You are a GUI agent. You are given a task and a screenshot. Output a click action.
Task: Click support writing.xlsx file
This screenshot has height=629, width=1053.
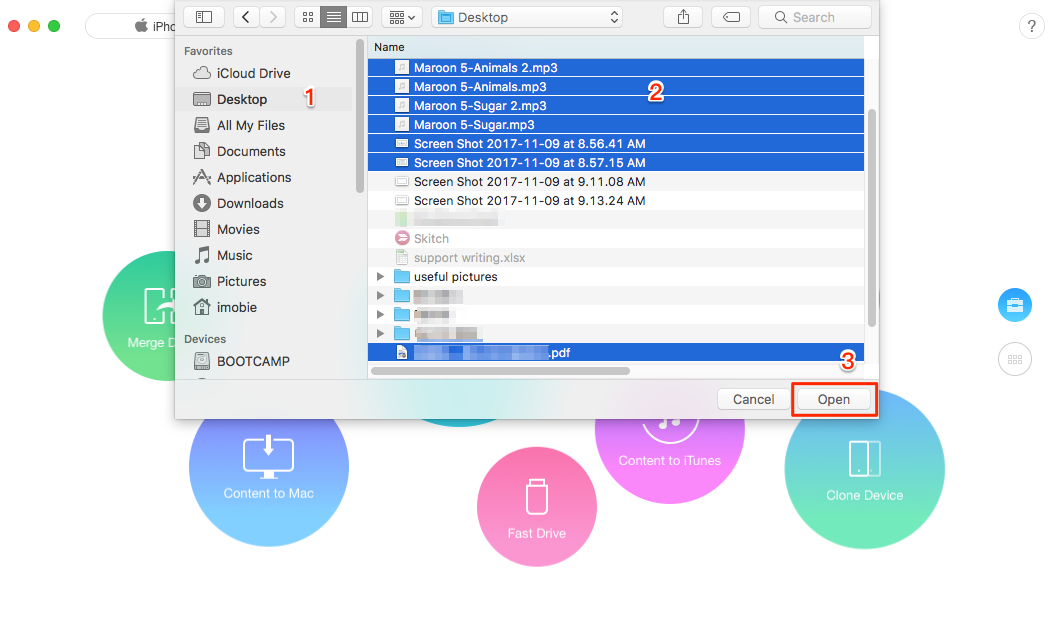tap(616, 258)
